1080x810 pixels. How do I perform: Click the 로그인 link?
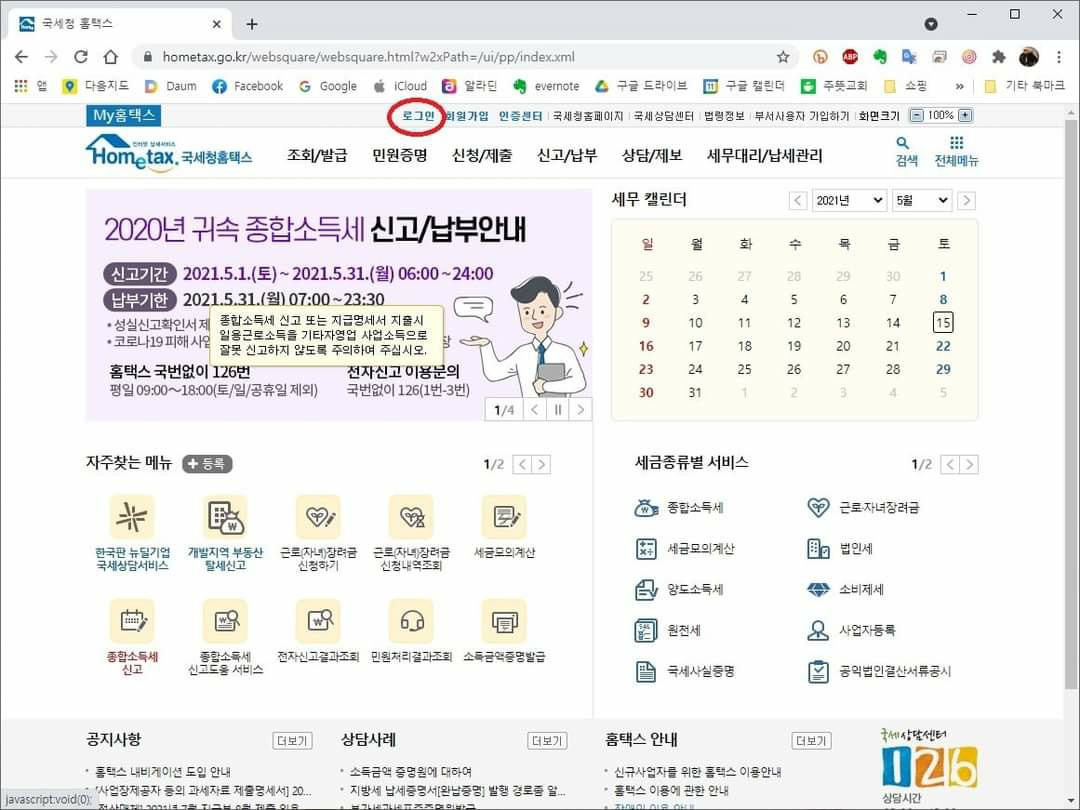[418, 115]
